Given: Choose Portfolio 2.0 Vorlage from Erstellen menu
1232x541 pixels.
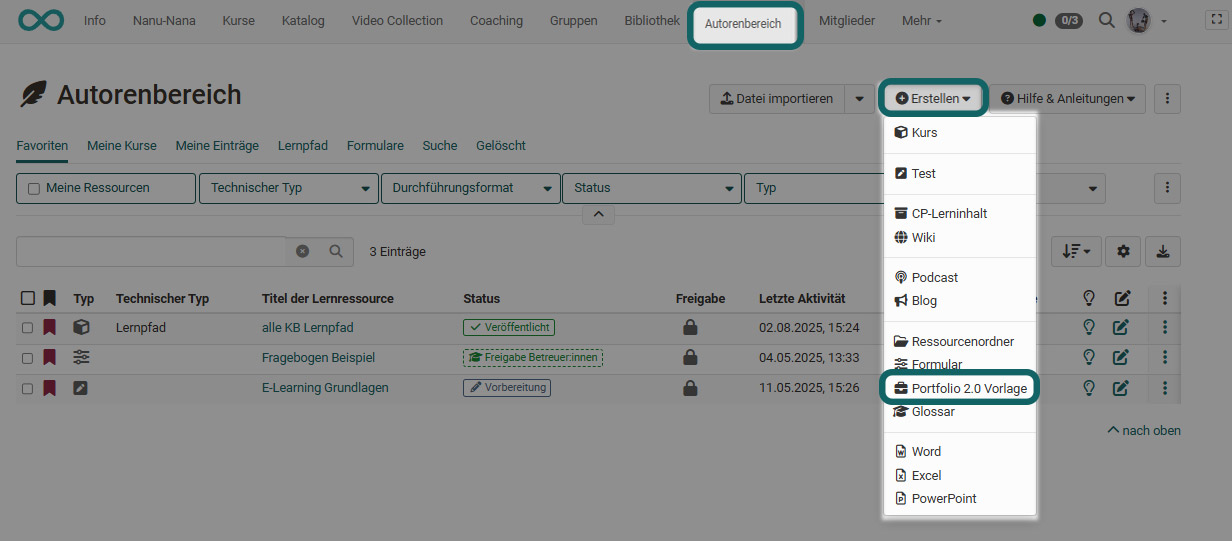Looking at the screenshot, I should [960, 388].
